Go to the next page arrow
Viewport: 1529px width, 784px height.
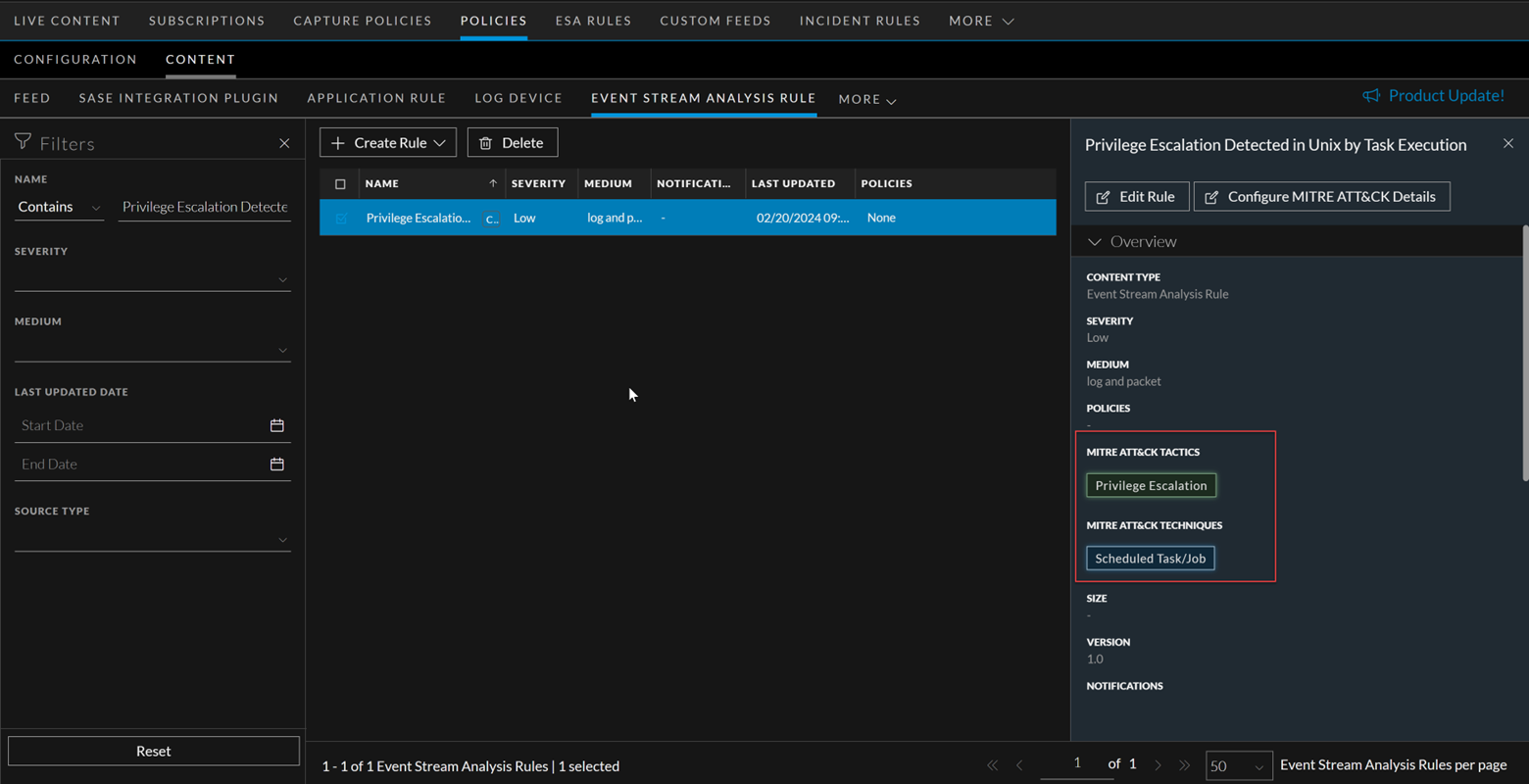coord(1158,765)
